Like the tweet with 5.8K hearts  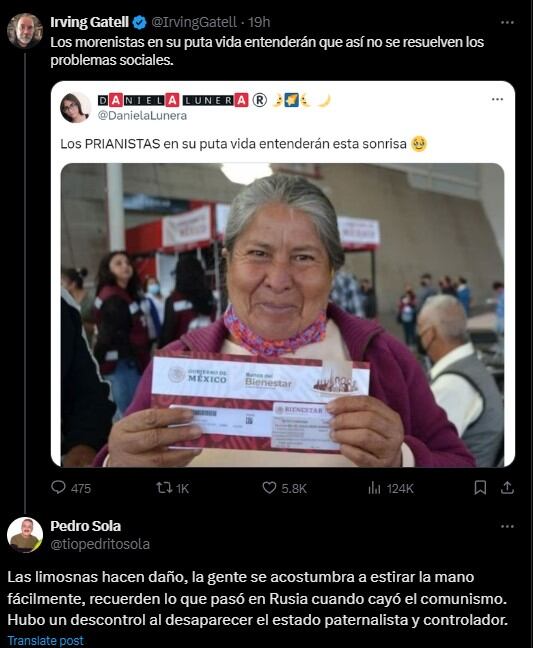[269, 488]
